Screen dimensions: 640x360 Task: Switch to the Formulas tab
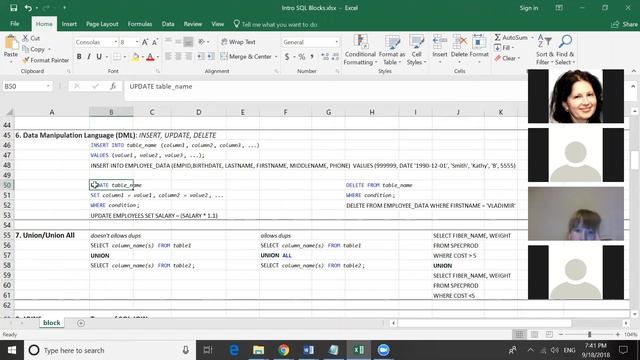coord(140,24)
